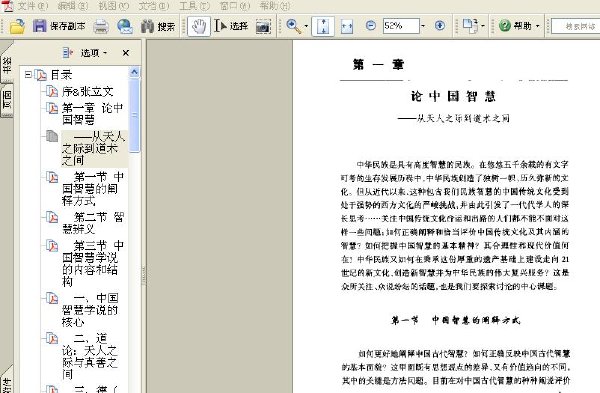Collapse the 目录 bookmark tree

(x=28, y=74)
